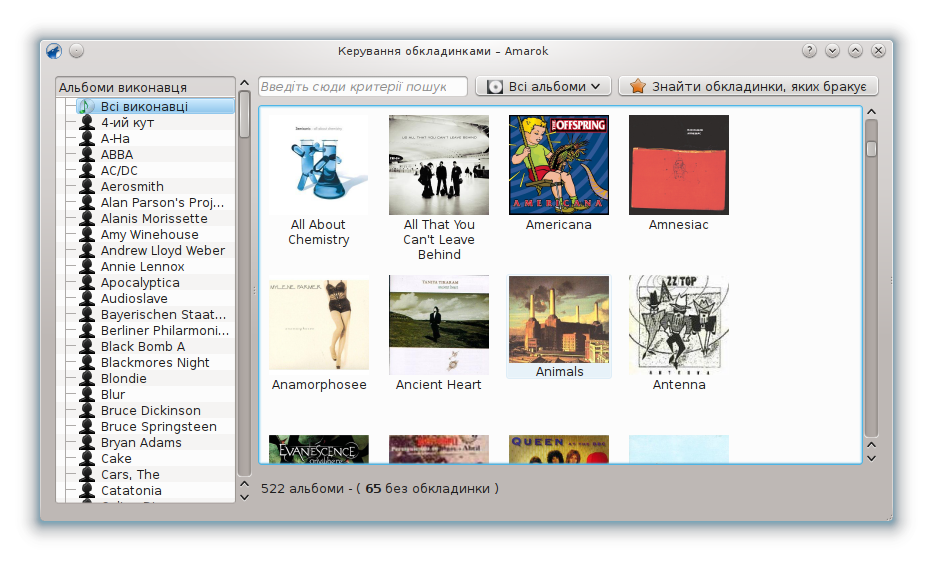933x561 pixels.
Task: Click the artist icon next to AC/DC
Action: coord(87,171)
